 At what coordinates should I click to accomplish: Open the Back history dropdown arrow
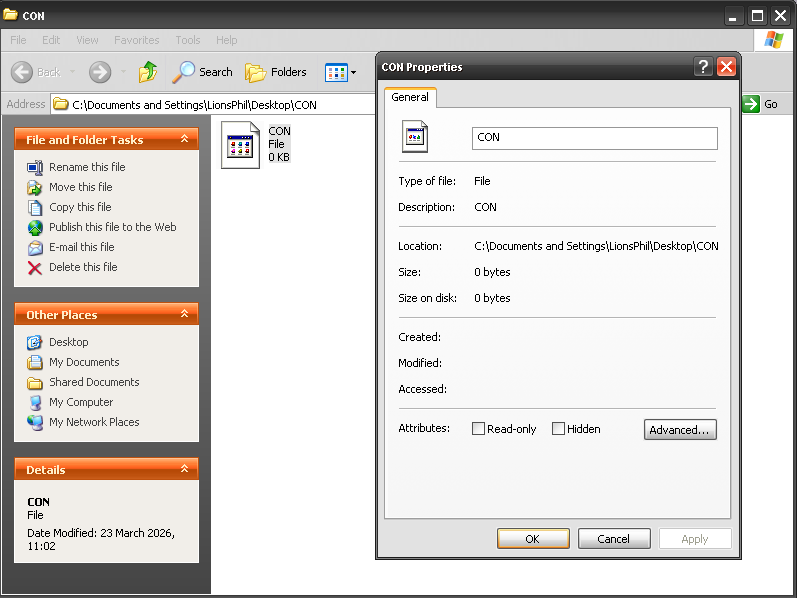(73, 72)
